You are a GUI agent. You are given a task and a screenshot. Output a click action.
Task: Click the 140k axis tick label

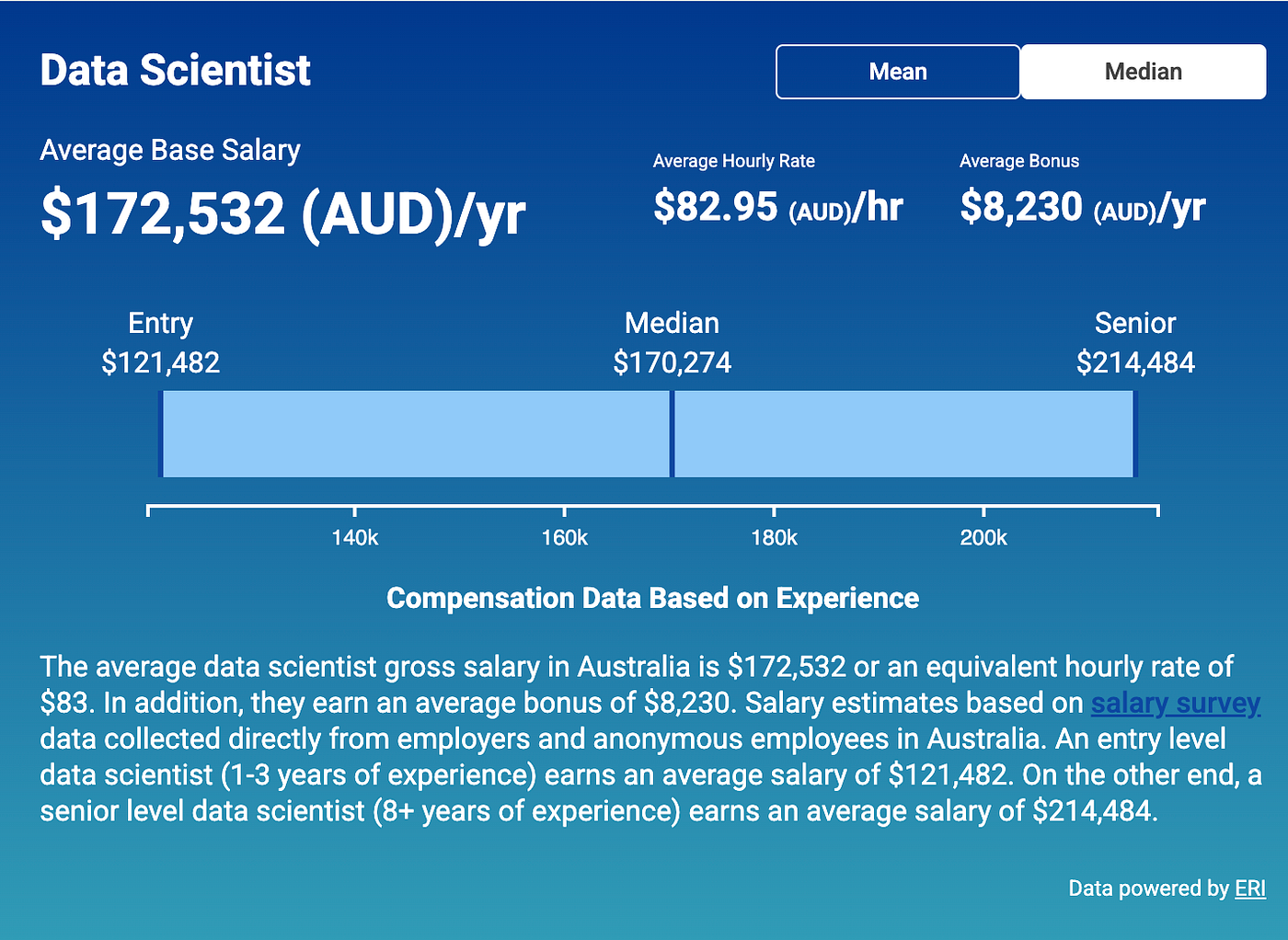pyautogui.click(x=355, y=538)
